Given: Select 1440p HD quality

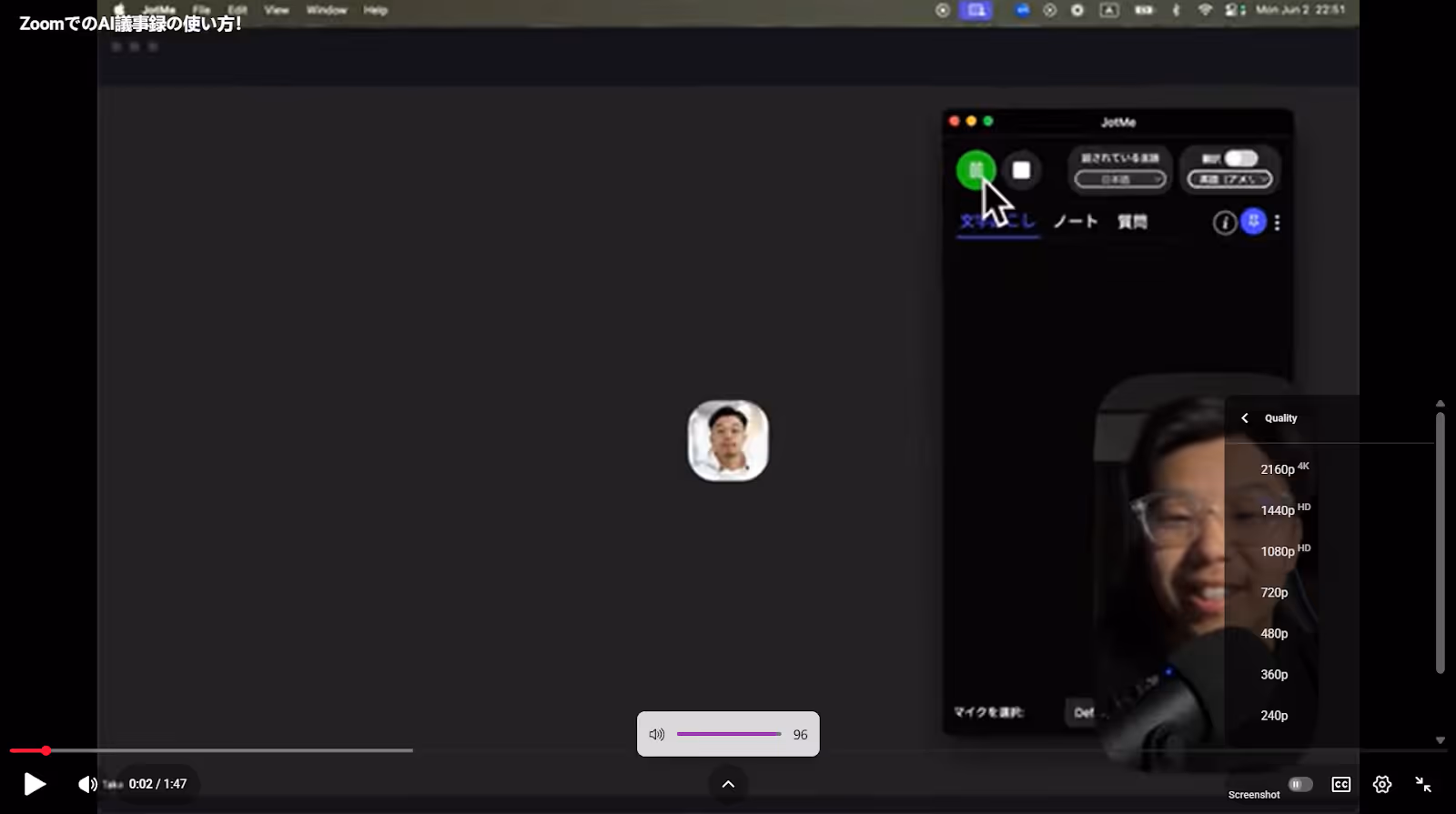Looking at the screenshot, I should 1285,509.
